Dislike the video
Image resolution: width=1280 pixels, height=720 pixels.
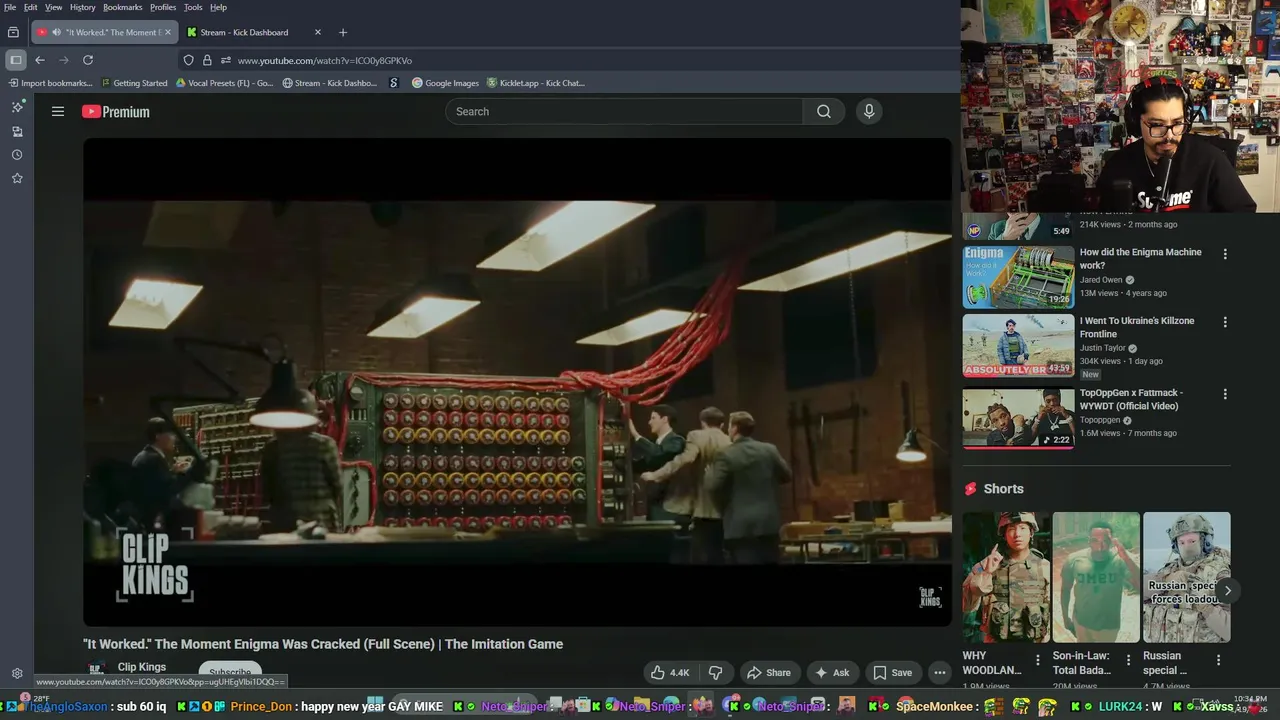point(715,673)
